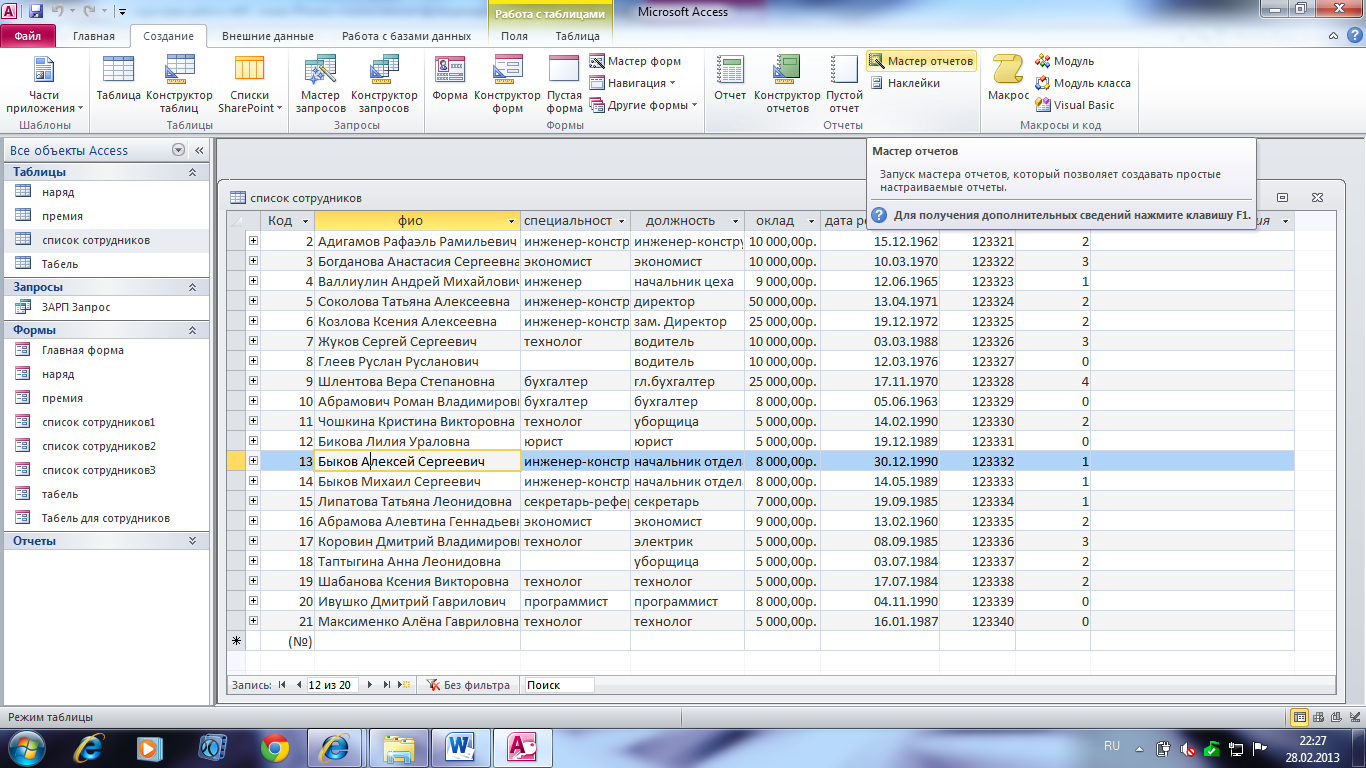
Task: Go to first record button
Action: tap(282, 685)
